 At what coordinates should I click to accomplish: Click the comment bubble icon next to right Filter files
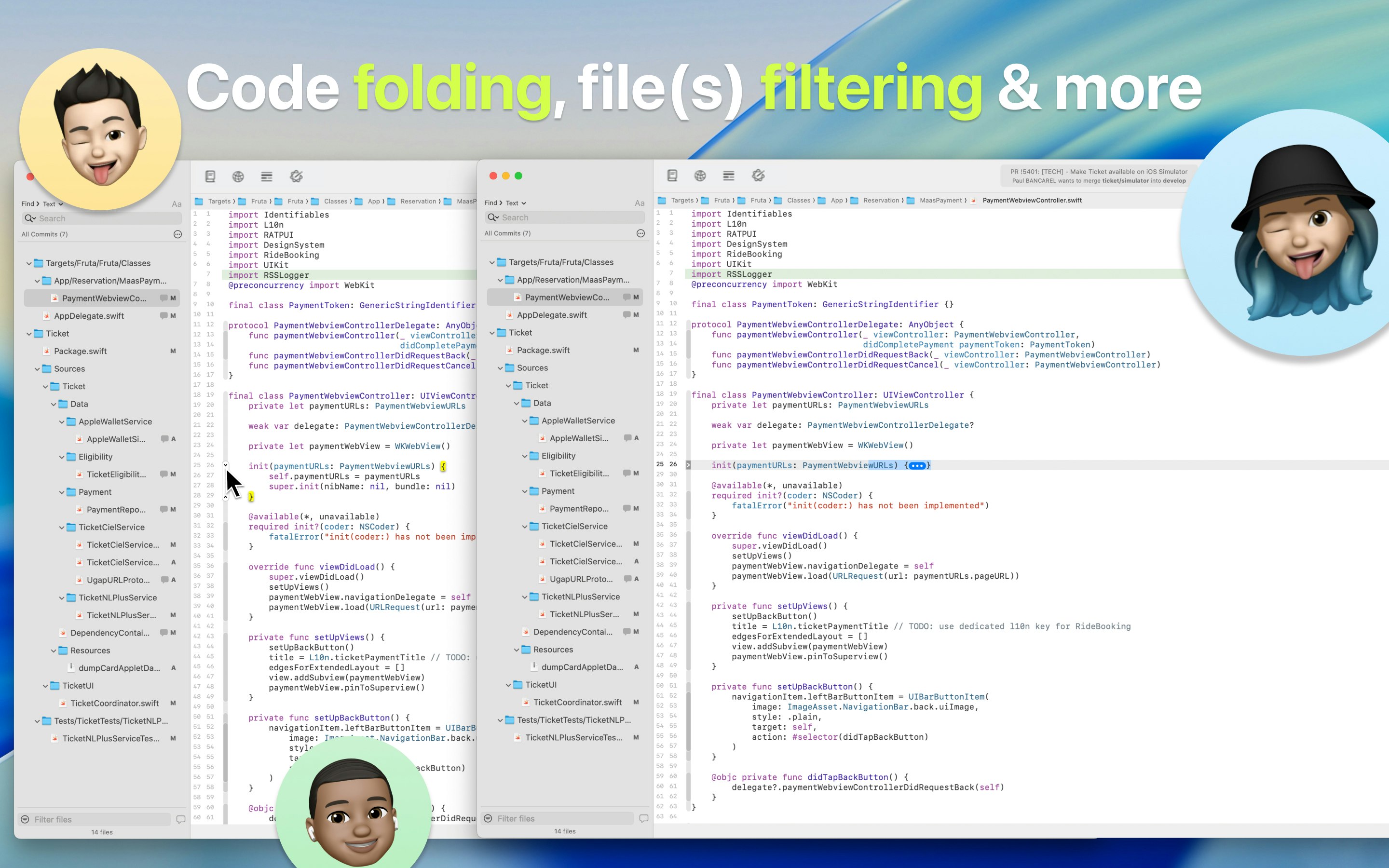[x=643, y=819]
